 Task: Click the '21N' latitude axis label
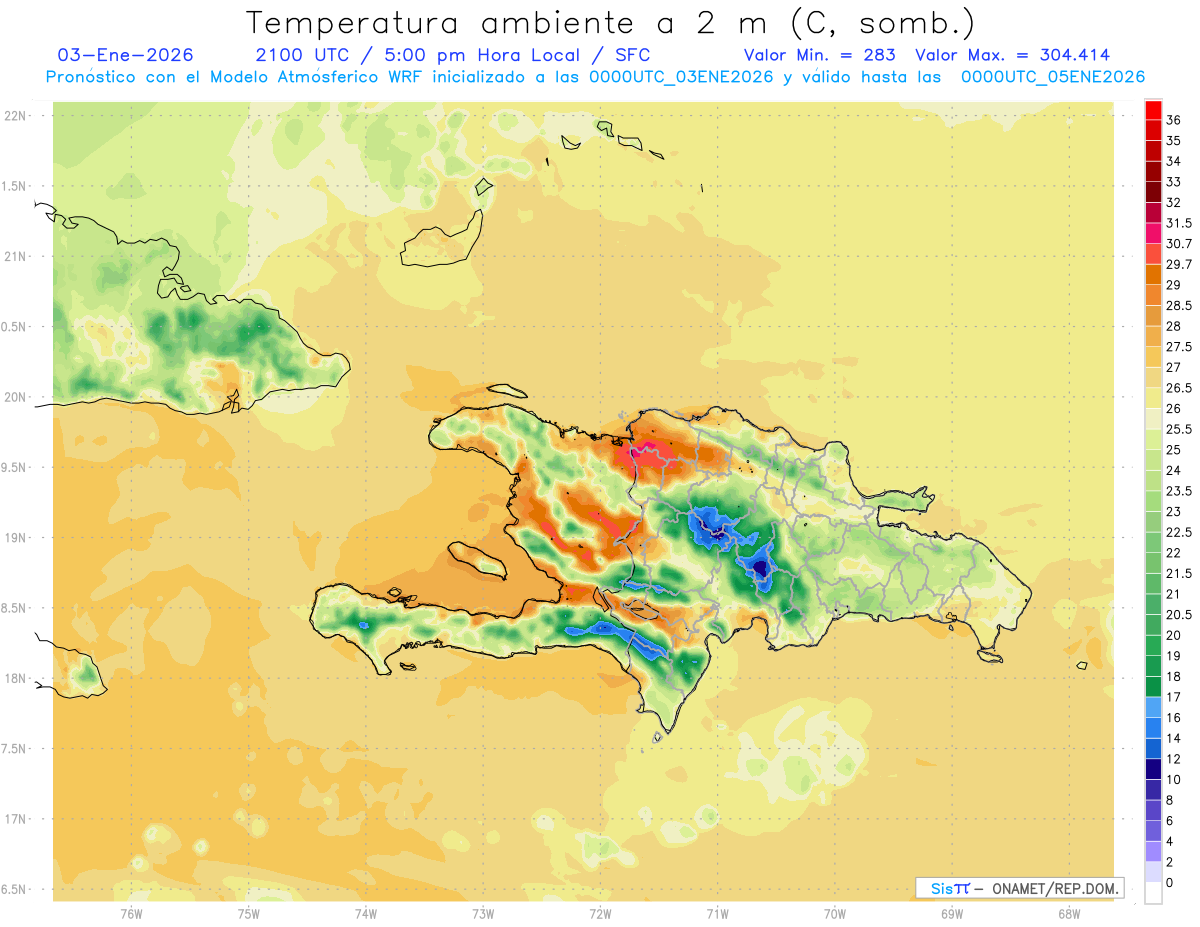(15, 256)
